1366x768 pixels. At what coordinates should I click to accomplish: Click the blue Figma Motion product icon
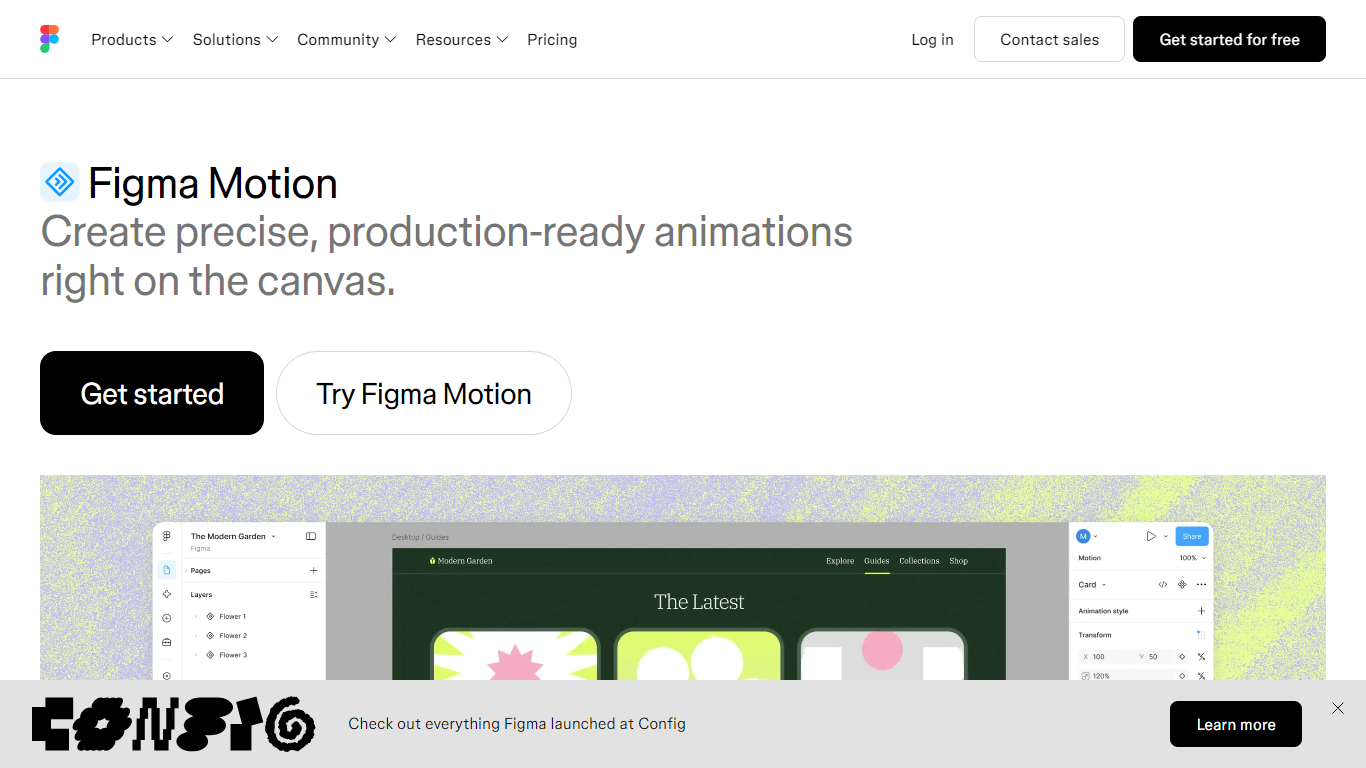click(60, 182)
